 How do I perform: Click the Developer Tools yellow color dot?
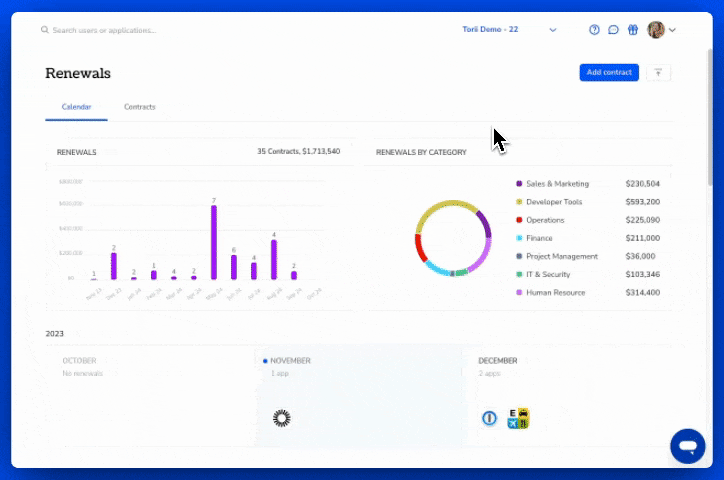[x=519, y=202]
